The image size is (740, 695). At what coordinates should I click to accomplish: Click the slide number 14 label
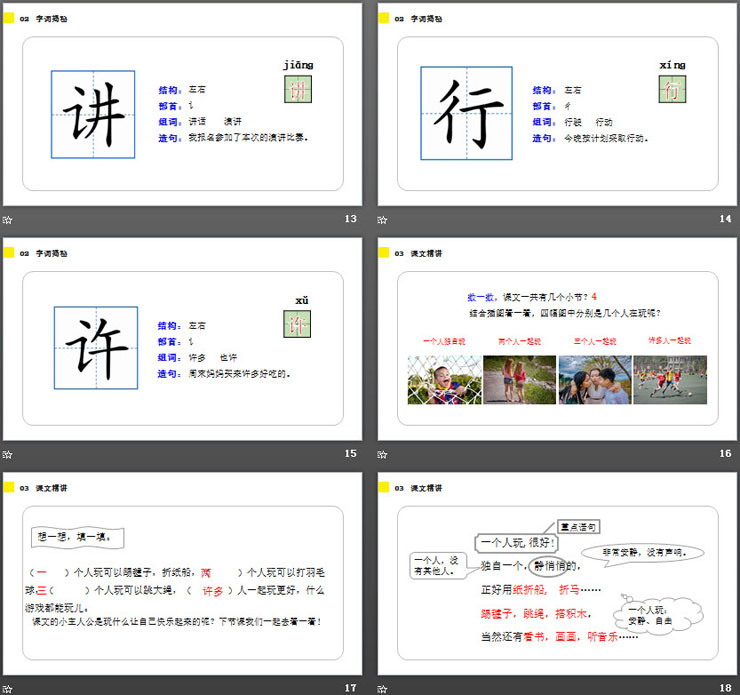[x=724, y=219]
